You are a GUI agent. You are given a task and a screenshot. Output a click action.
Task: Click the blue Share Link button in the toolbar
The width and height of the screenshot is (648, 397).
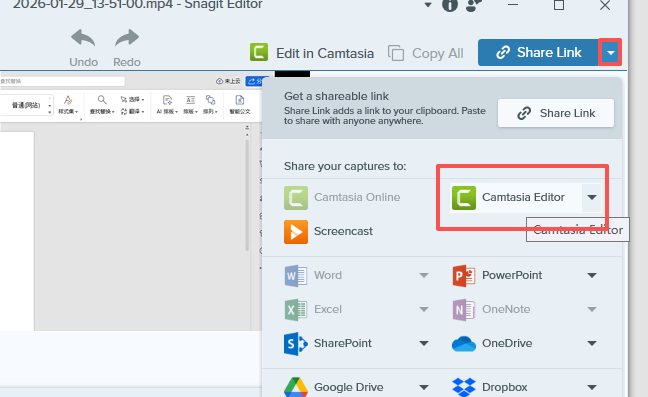538,52
